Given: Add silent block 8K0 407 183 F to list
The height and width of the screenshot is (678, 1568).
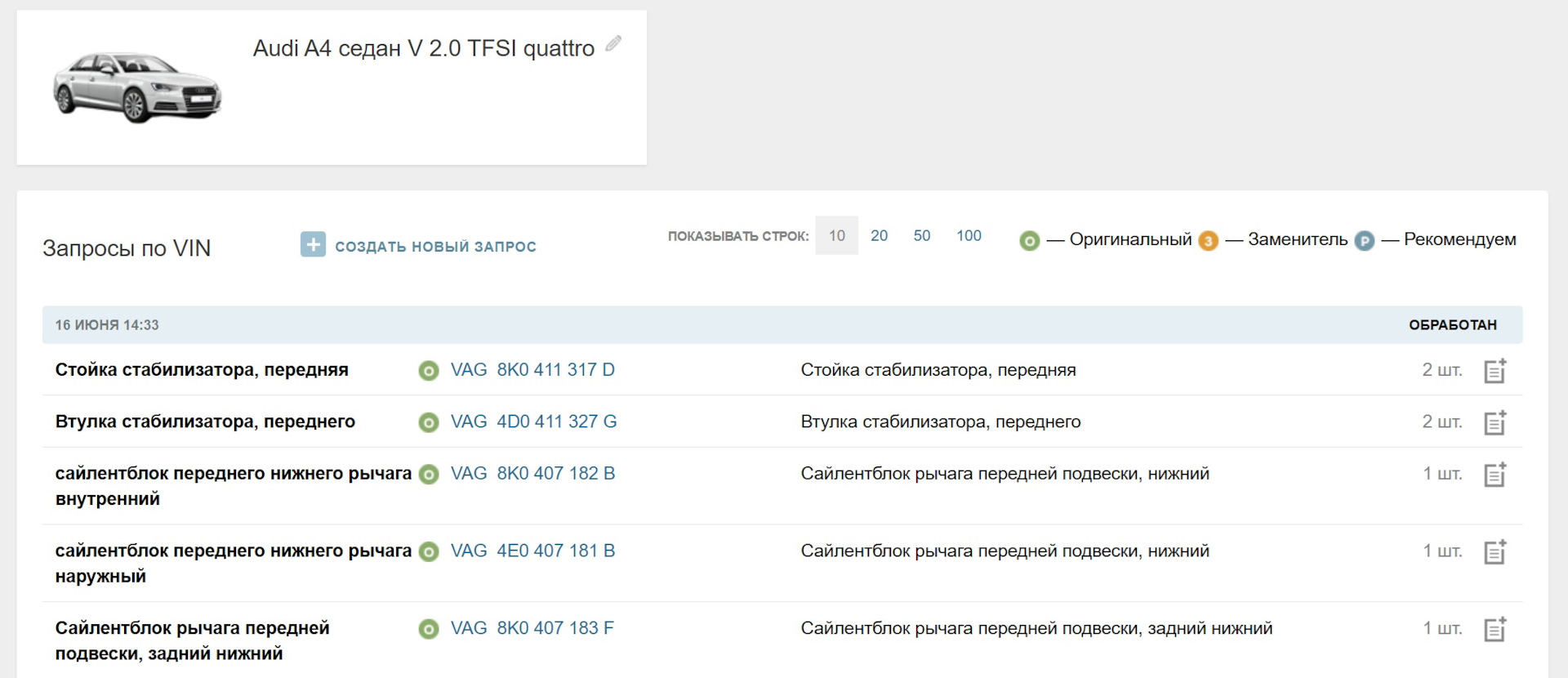Looking at the screenshot, I should point(1494,629).
